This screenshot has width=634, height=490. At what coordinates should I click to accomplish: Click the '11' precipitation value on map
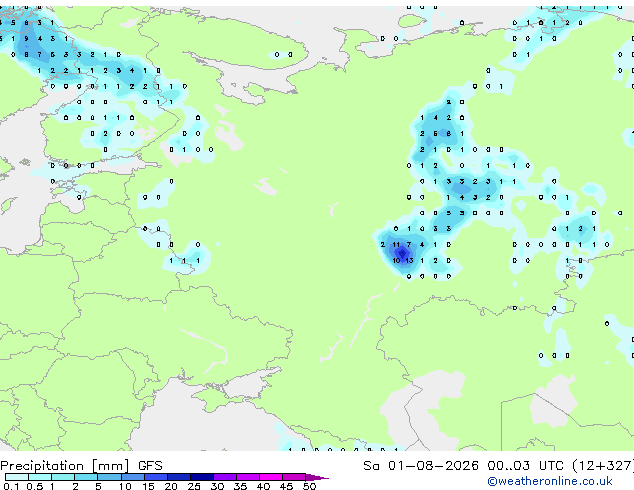pos(396,245)
